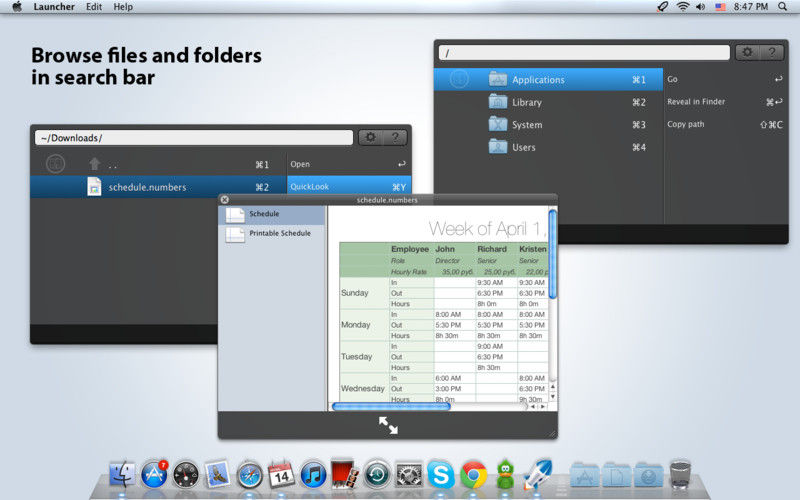Click the pen icon in menu bar
Screen dimensions: 800x500
(662, 7)
